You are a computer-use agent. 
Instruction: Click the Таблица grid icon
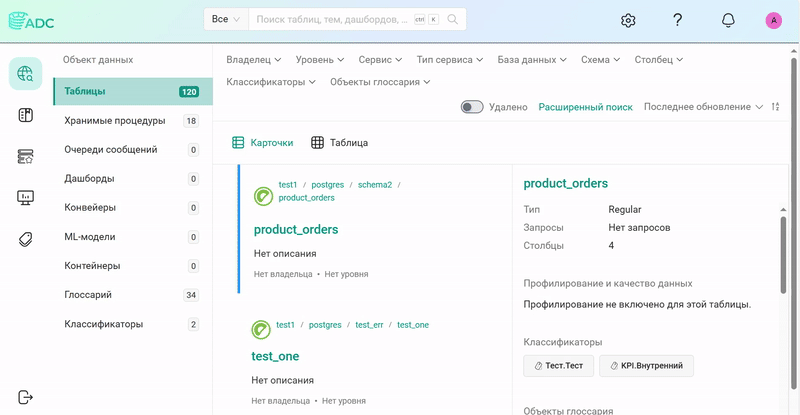click(x=317, y=142)
